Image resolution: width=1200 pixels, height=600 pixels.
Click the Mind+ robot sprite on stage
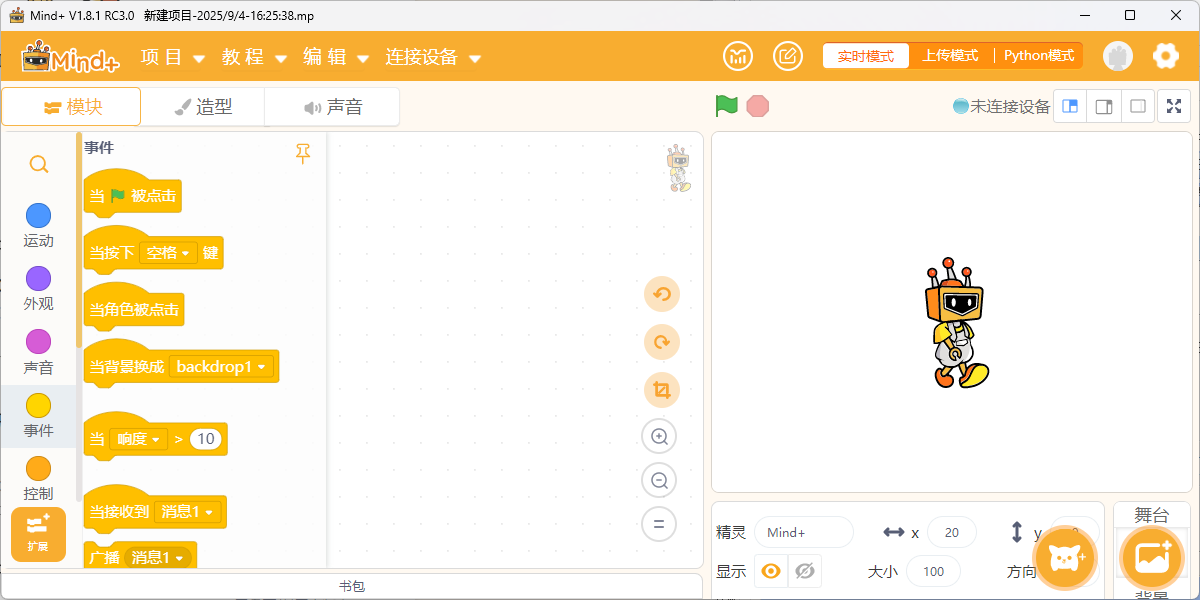tap(957, 323)
